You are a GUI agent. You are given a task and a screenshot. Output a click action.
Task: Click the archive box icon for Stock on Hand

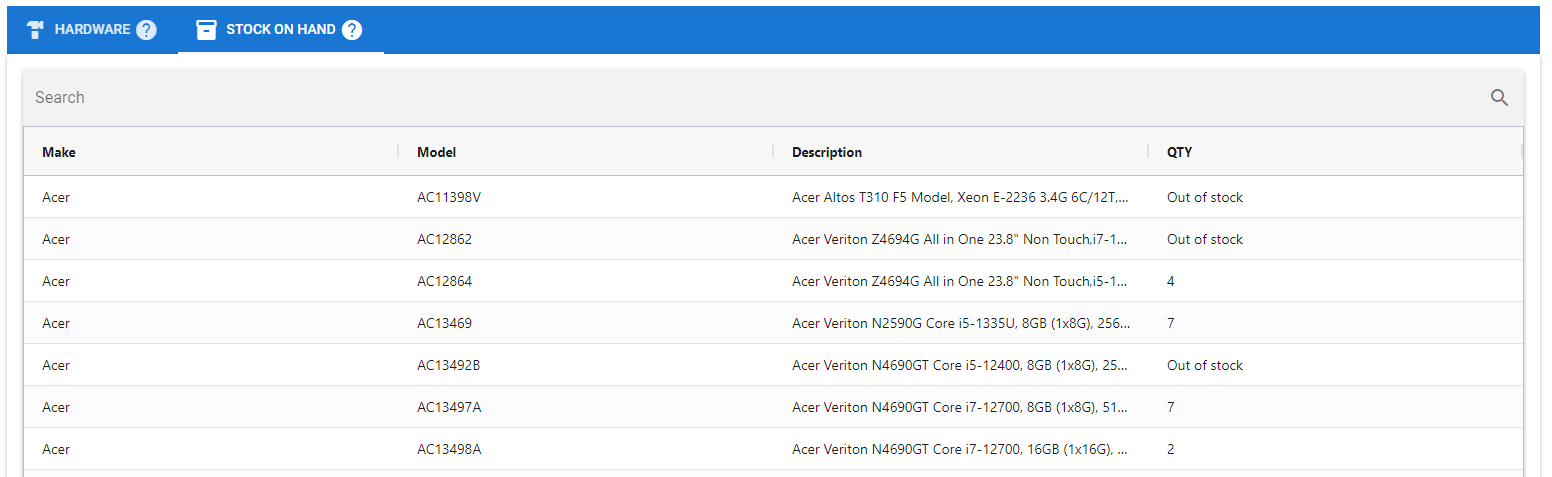point(206,30)
